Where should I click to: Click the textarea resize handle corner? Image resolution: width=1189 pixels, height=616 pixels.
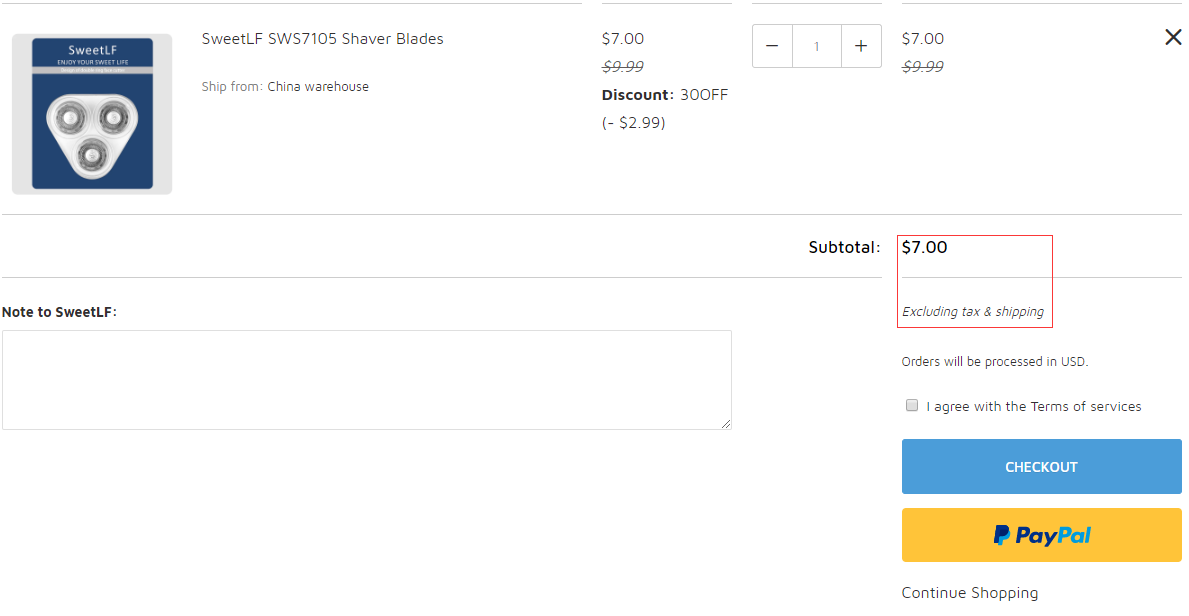[726, 424]
